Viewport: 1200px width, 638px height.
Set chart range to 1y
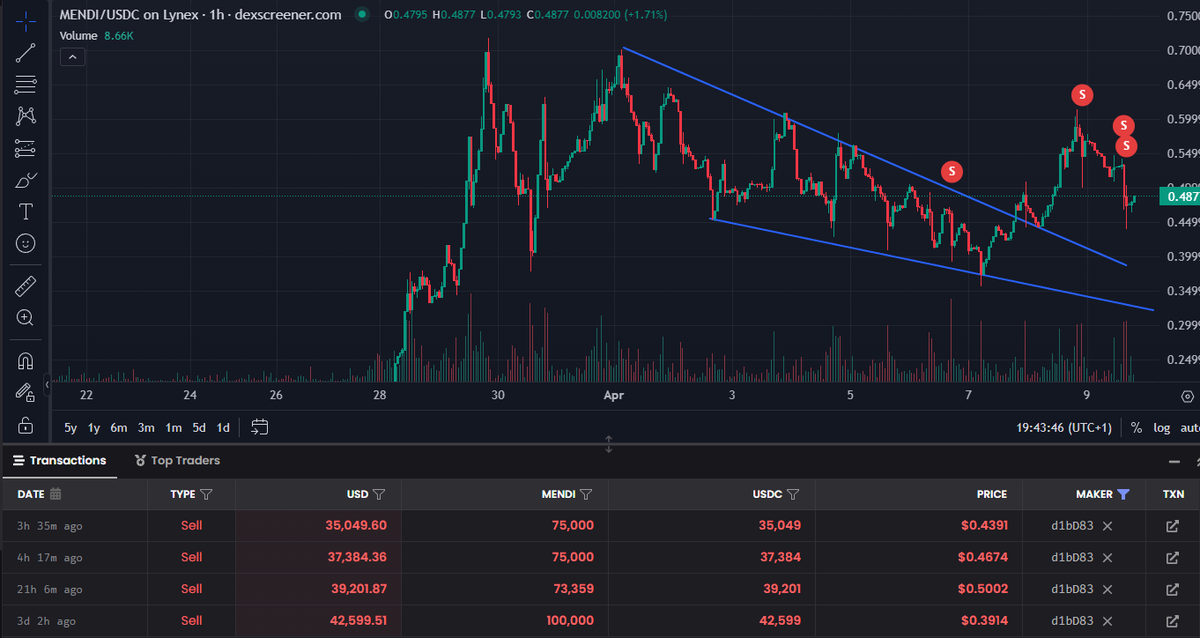pos(94,428)
